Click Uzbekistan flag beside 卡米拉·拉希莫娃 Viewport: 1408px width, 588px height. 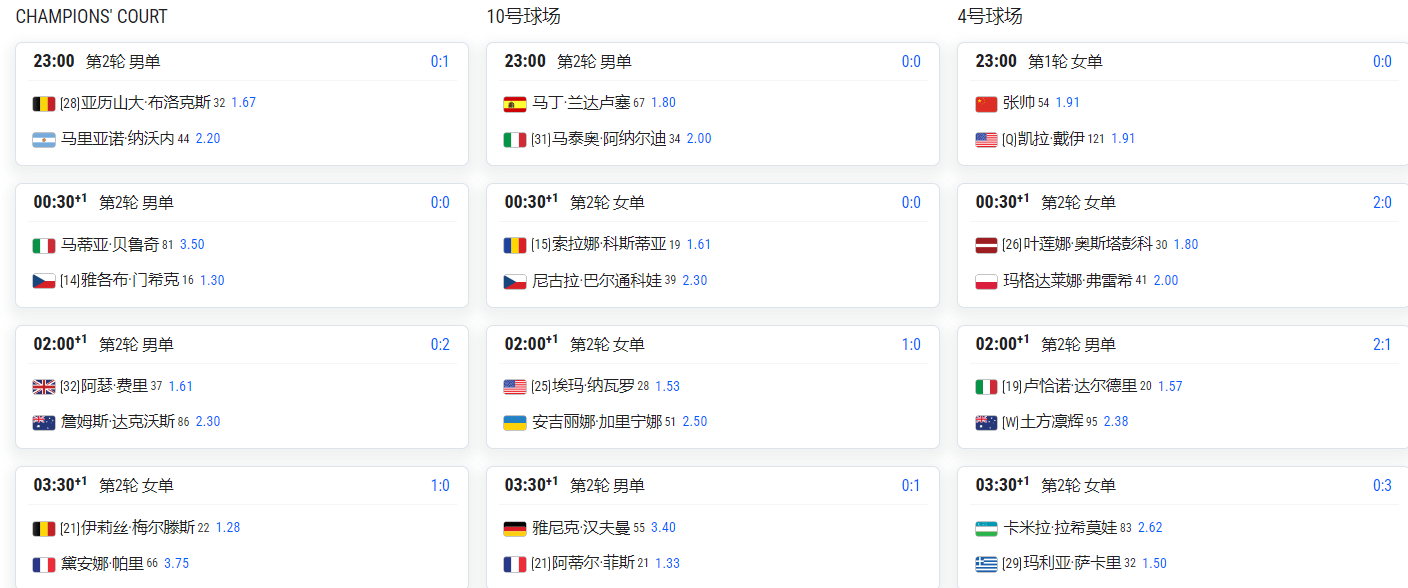tap(986, 528)
